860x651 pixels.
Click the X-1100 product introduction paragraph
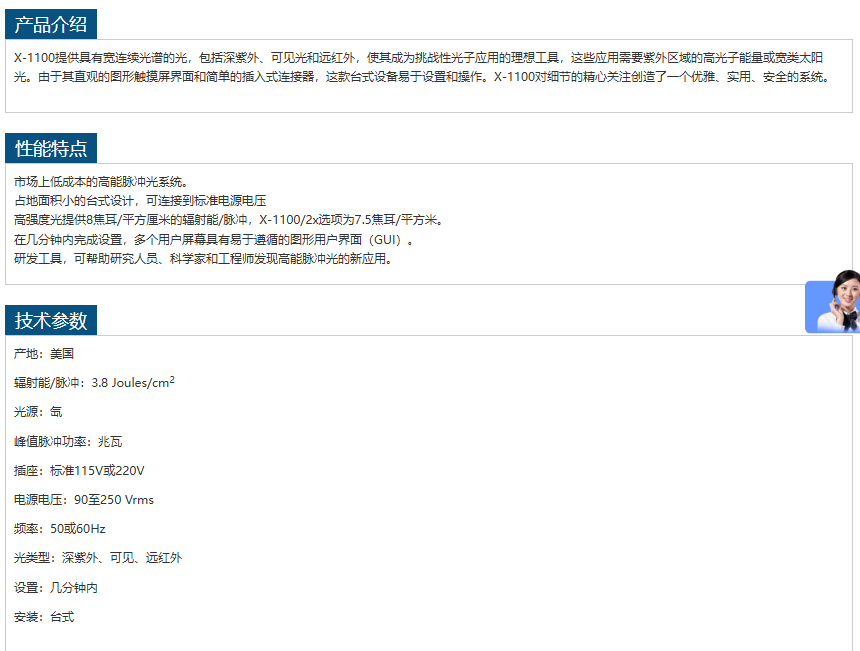tap(428, 67)
